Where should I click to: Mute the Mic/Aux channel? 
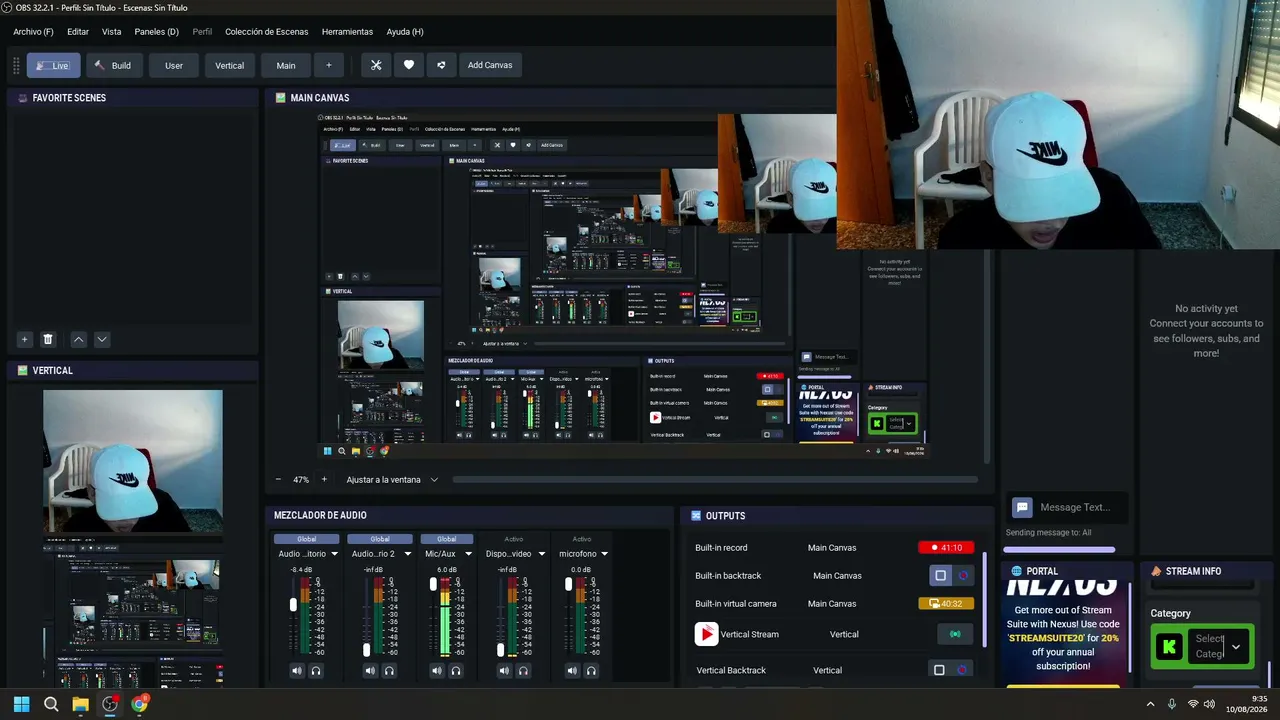pos(437,671)
